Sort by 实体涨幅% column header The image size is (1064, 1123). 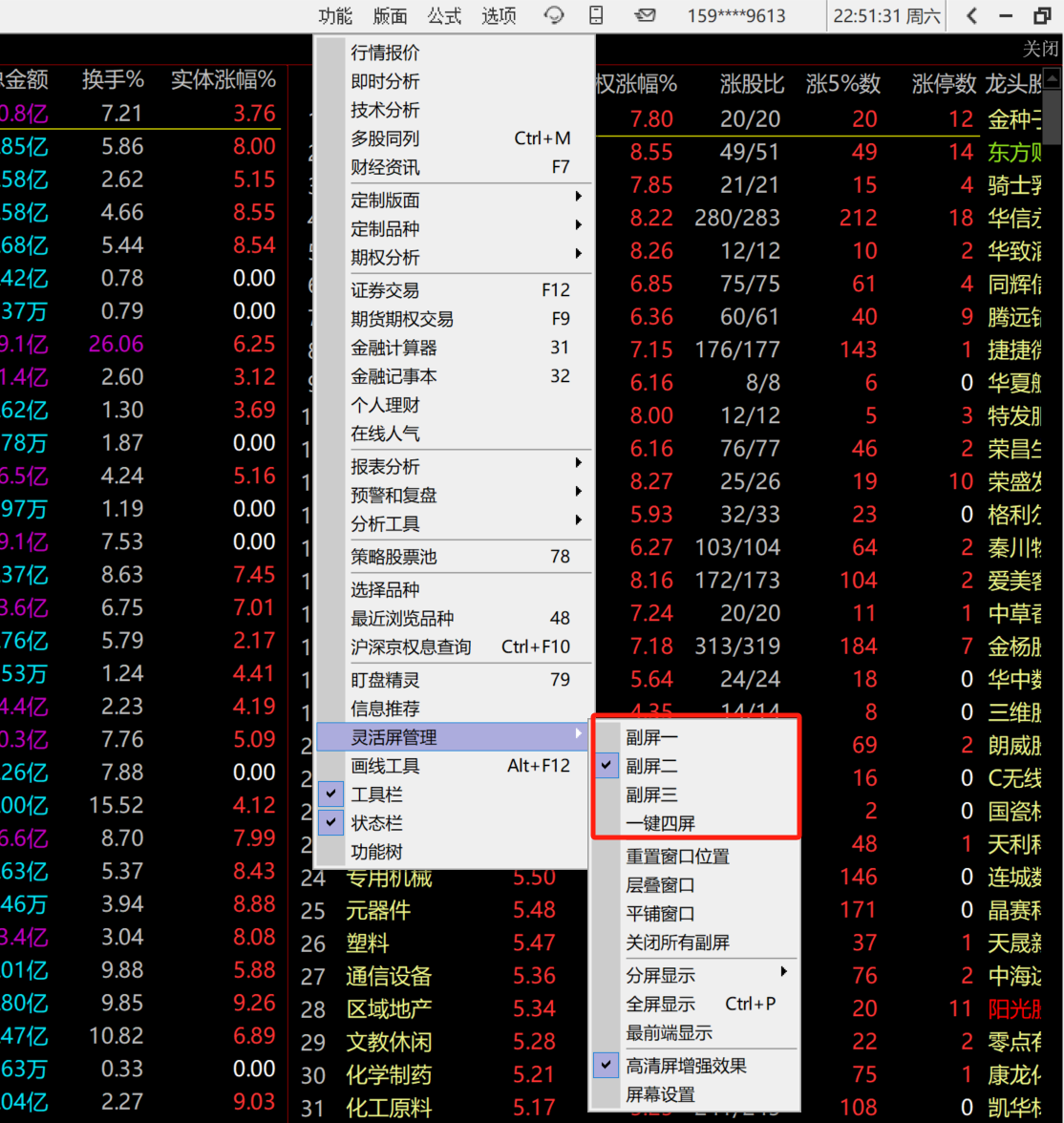[223, 78]
